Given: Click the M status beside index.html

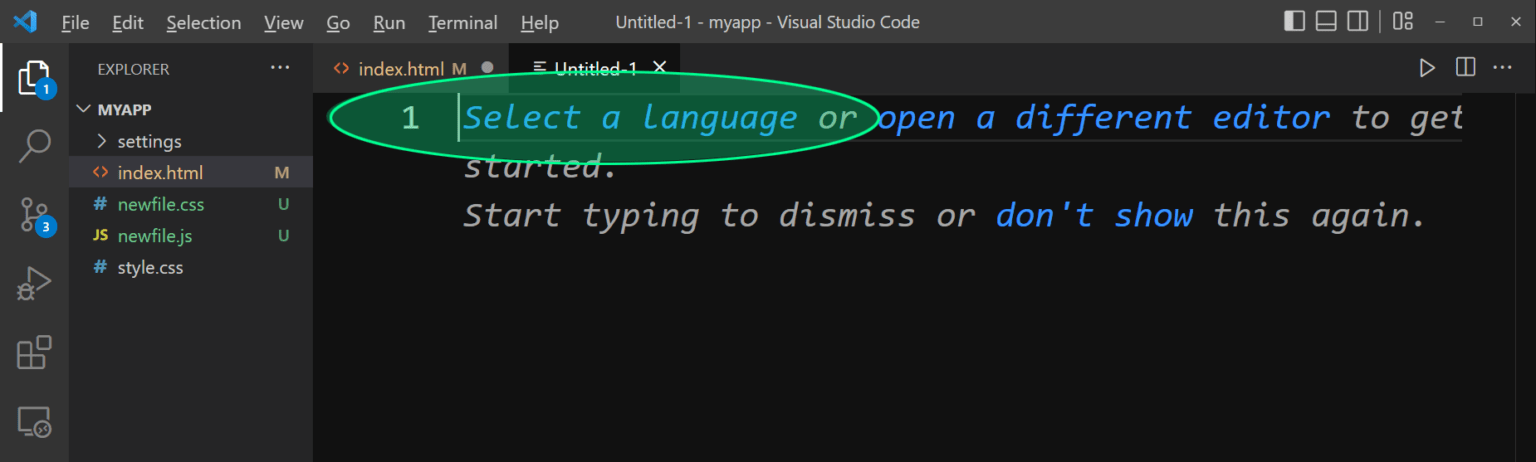Looking at the screenshot, I should (282, 173).
